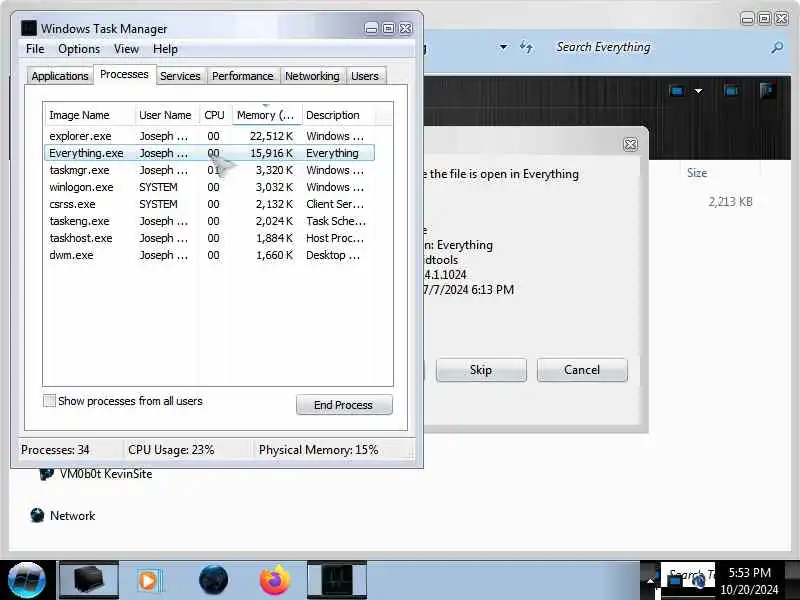Open the Options menu in Task Manager
This screenshot has width=800, height=600.
tap(79, 49)
